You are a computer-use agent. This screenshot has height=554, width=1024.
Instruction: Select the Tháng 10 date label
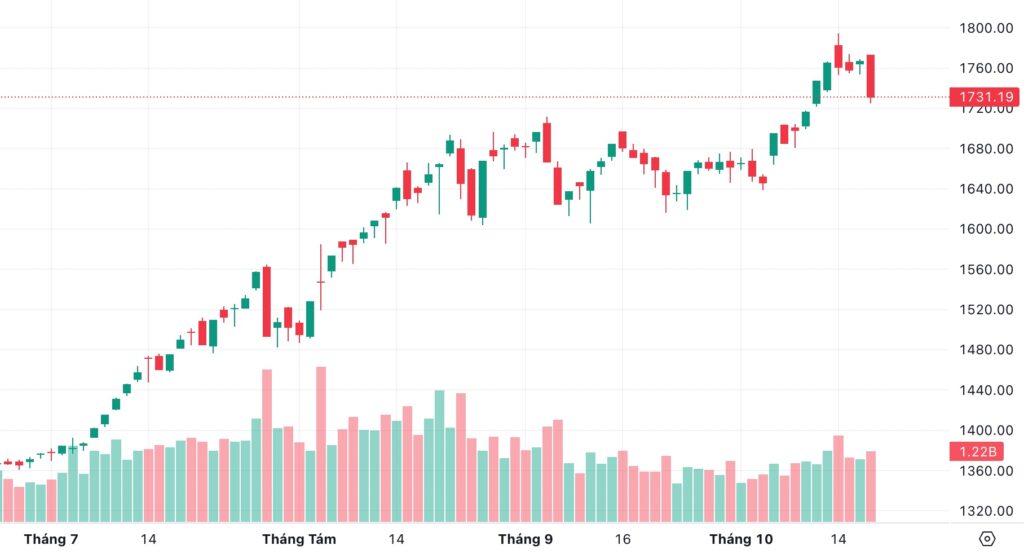(741, 539)
